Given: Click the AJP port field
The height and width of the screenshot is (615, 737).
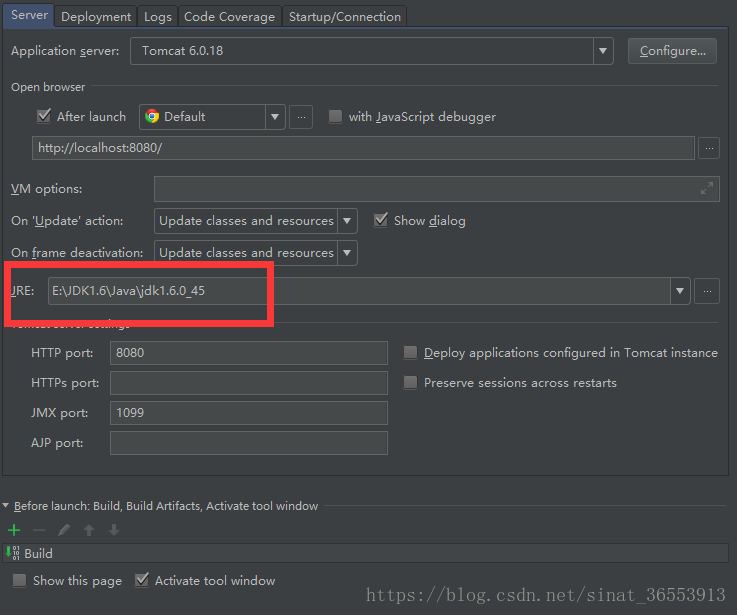Looking at the screenshot, I should coord(249,443).
